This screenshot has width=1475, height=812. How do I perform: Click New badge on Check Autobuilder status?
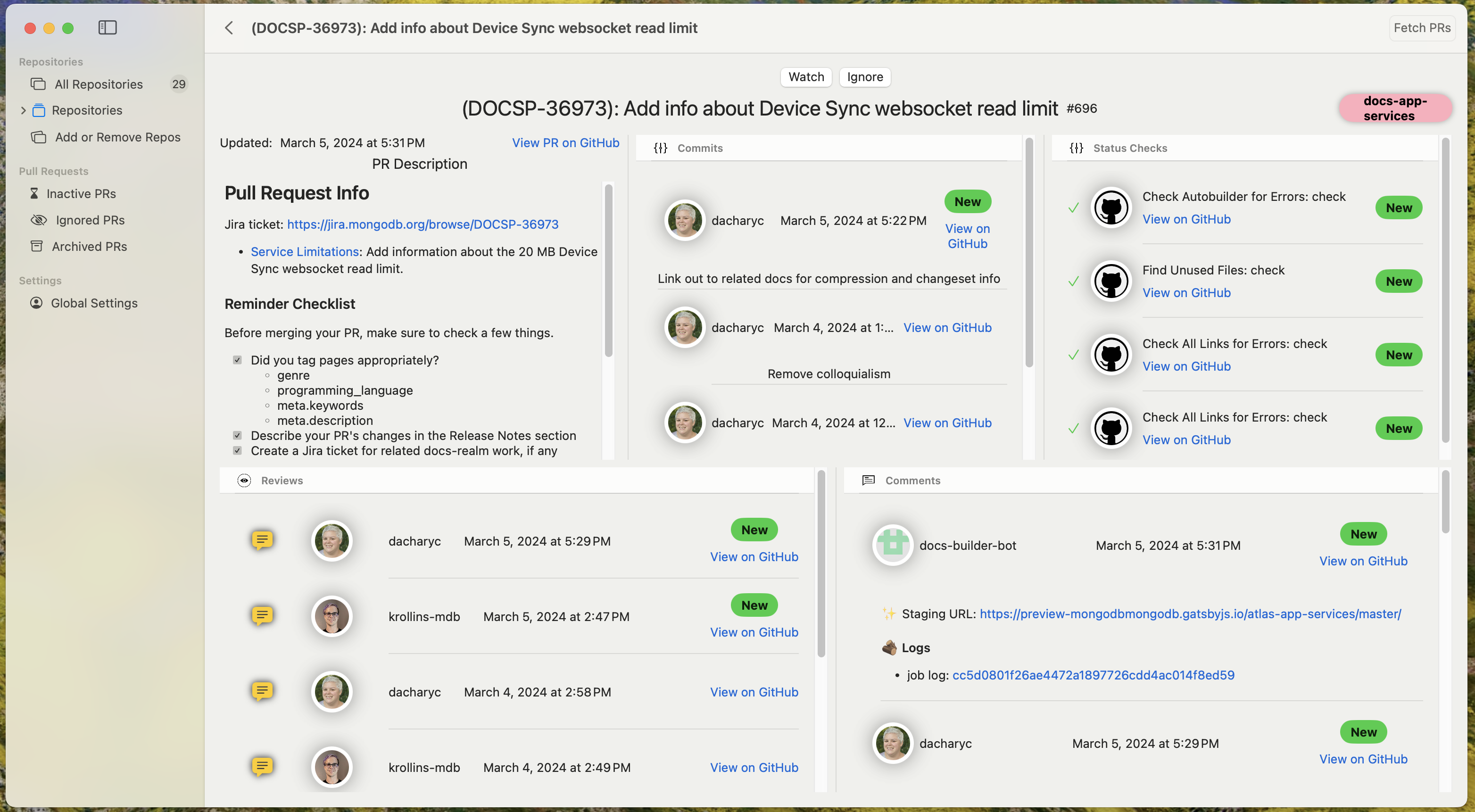tap(1398, 208)
